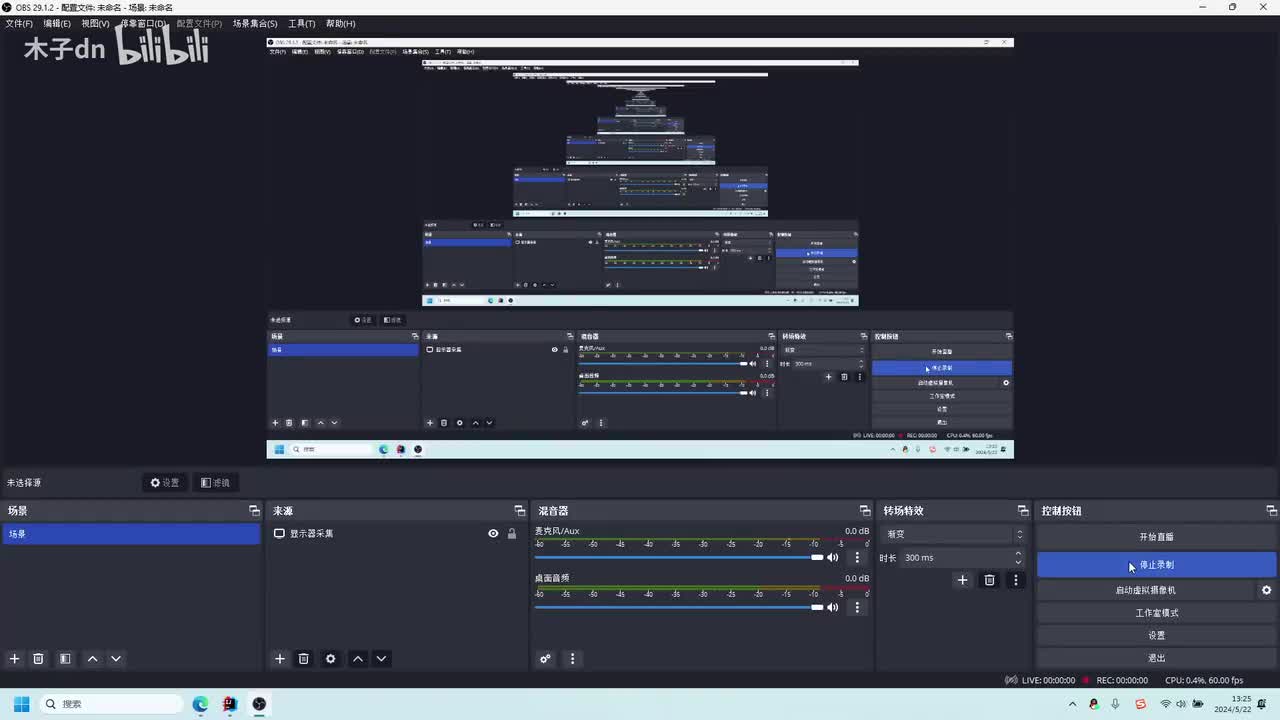Open the 视图(V) menu
Screen dimensions: 1280x720
[95, 23]
